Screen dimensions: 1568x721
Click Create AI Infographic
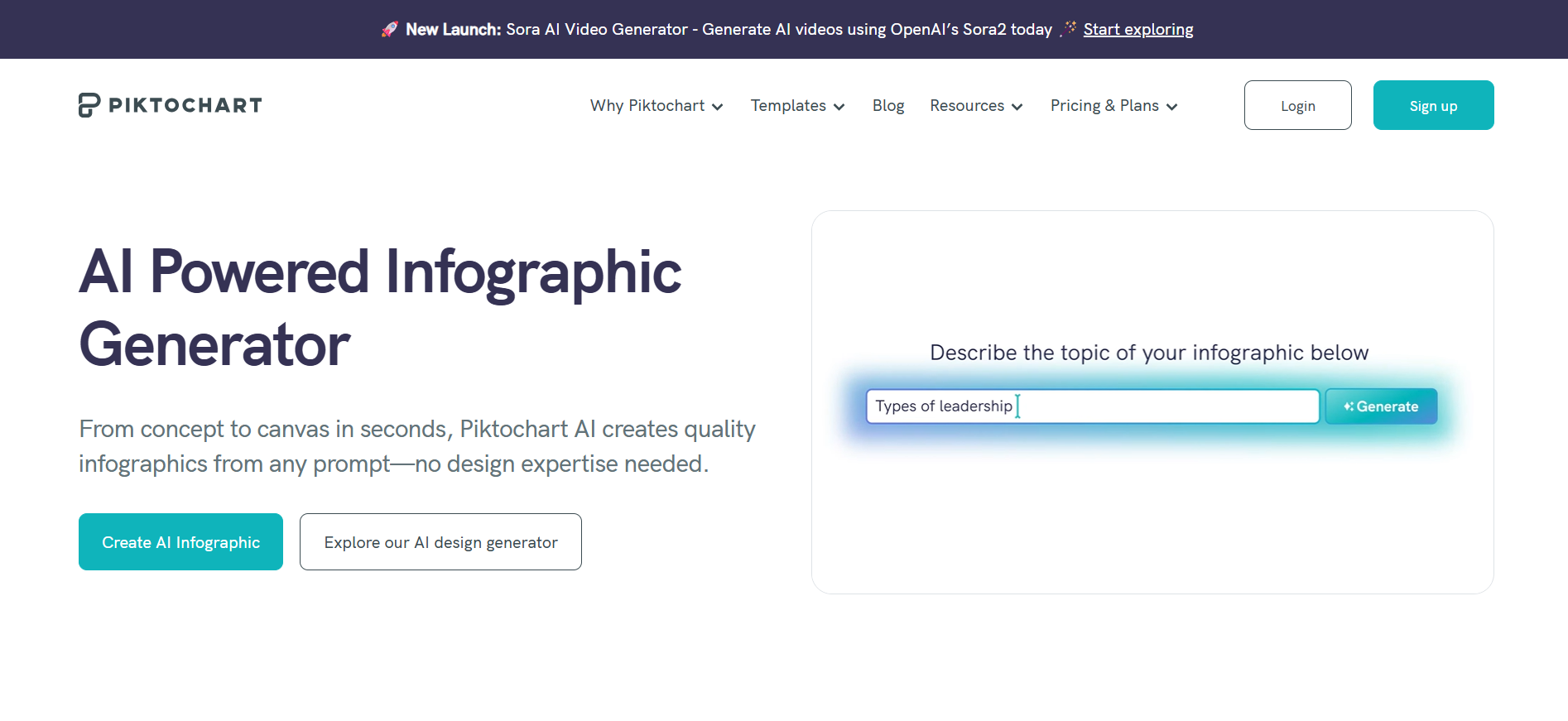pyautogui.click(x=180, y=542)
